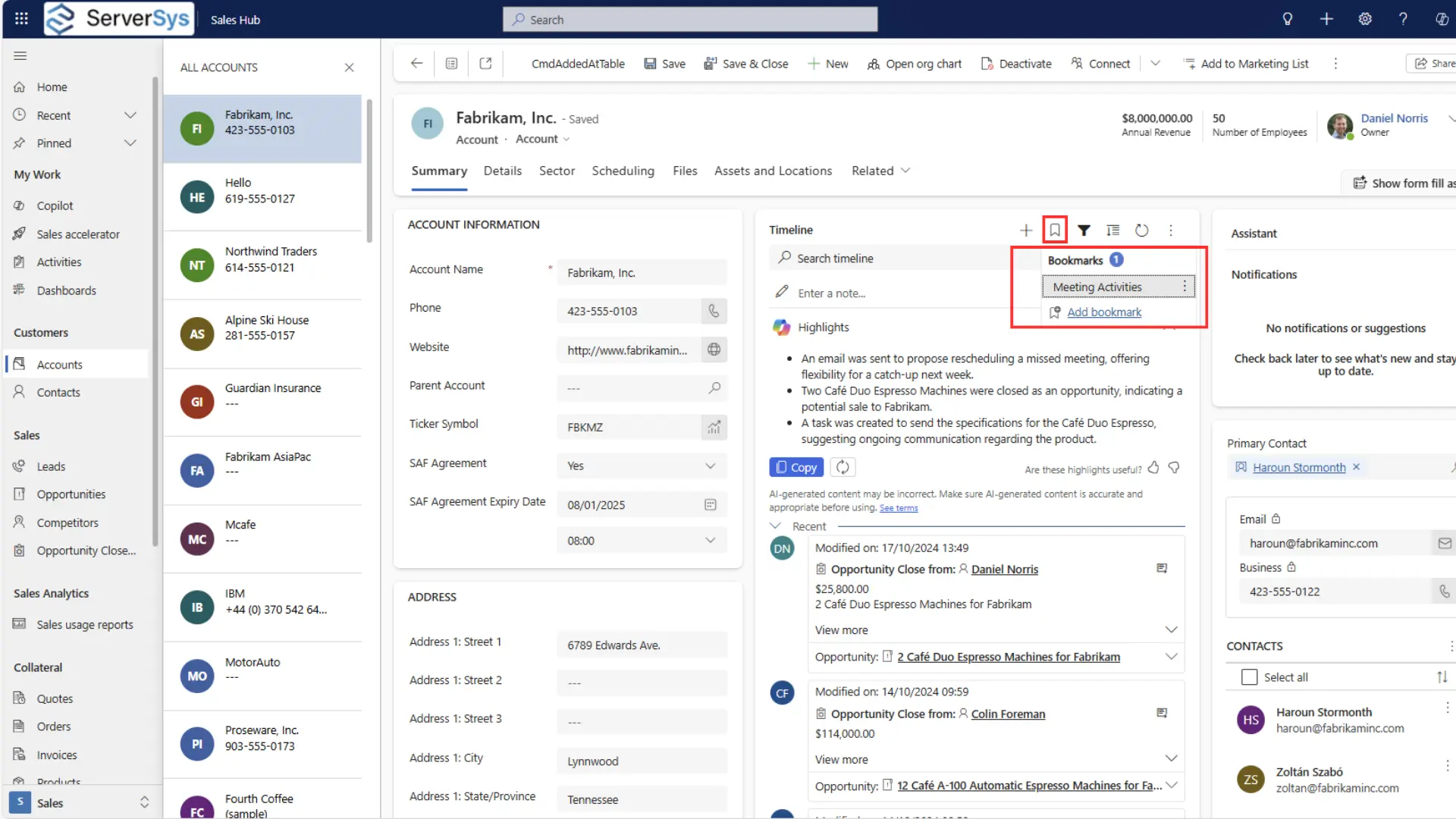Open the website globe icon
1456x819 pixels.
tap(713, 350)
